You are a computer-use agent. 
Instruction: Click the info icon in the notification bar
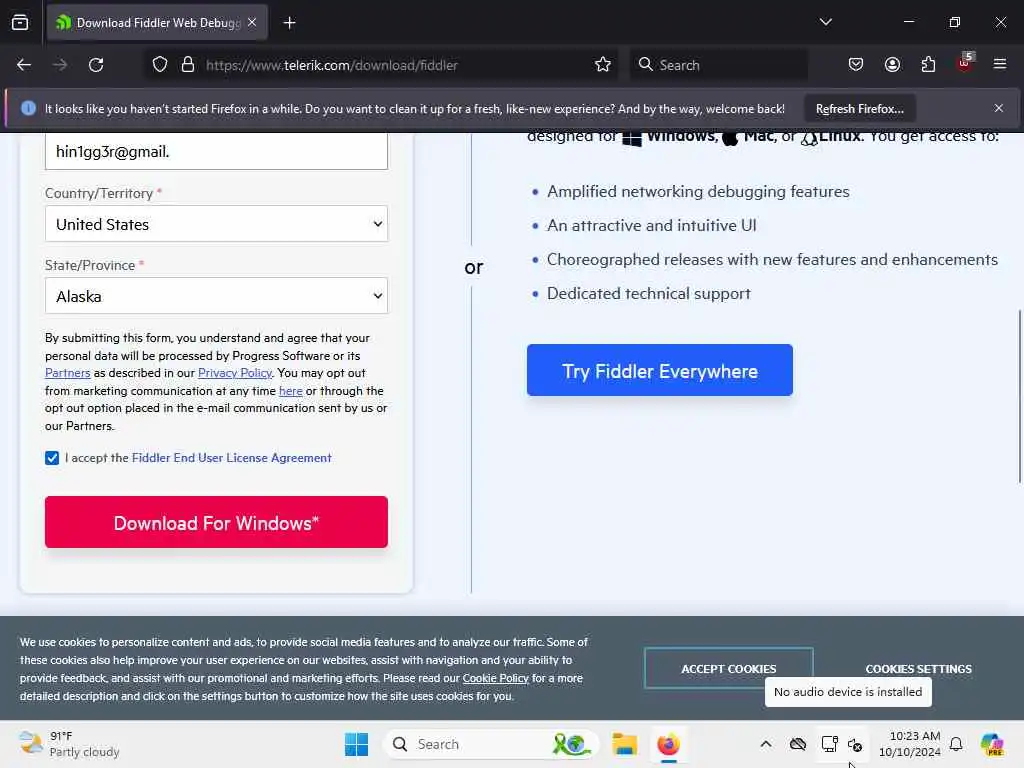pos(28,108)
